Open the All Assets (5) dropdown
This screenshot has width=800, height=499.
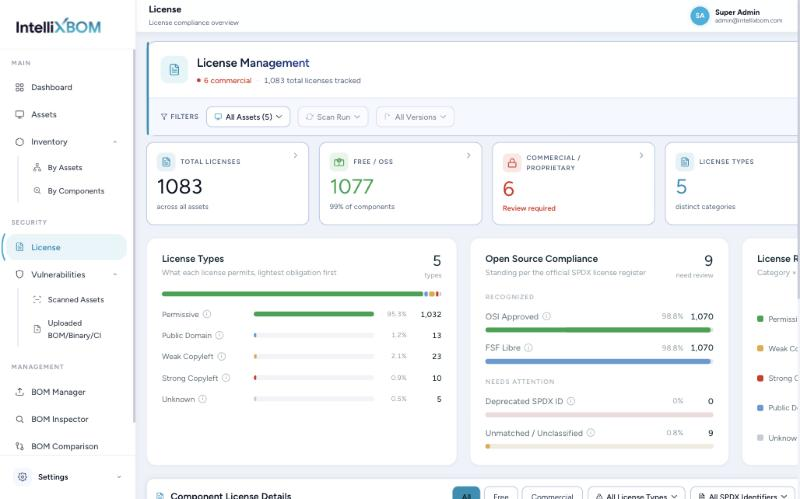248,117
